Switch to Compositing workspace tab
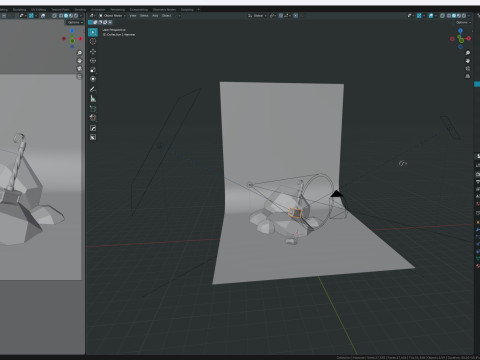This screenshot has height=360, width=480. pyautogui.click(x=139, y=9)
